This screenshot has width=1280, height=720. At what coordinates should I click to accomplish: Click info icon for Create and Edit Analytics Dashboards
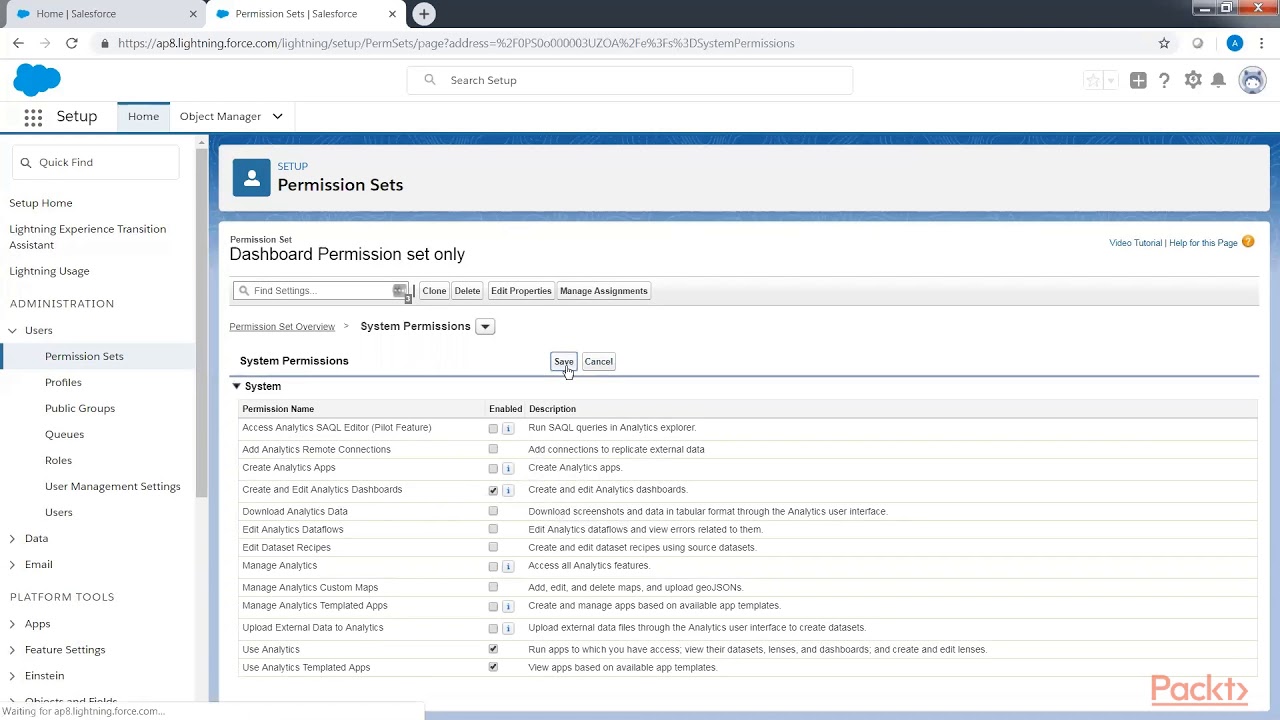508,490
